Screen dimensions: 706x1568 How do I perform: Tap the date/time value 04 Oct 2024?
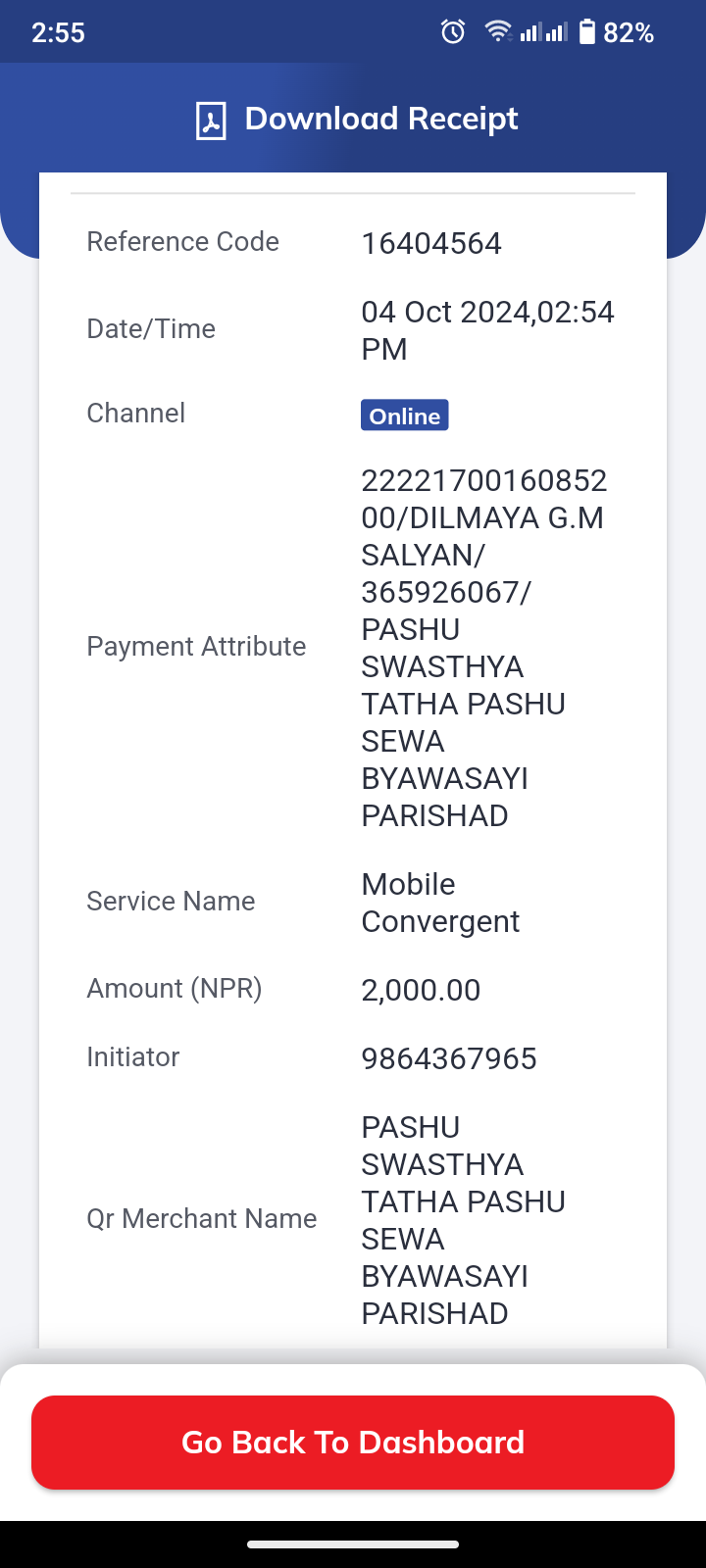point(488,330)
